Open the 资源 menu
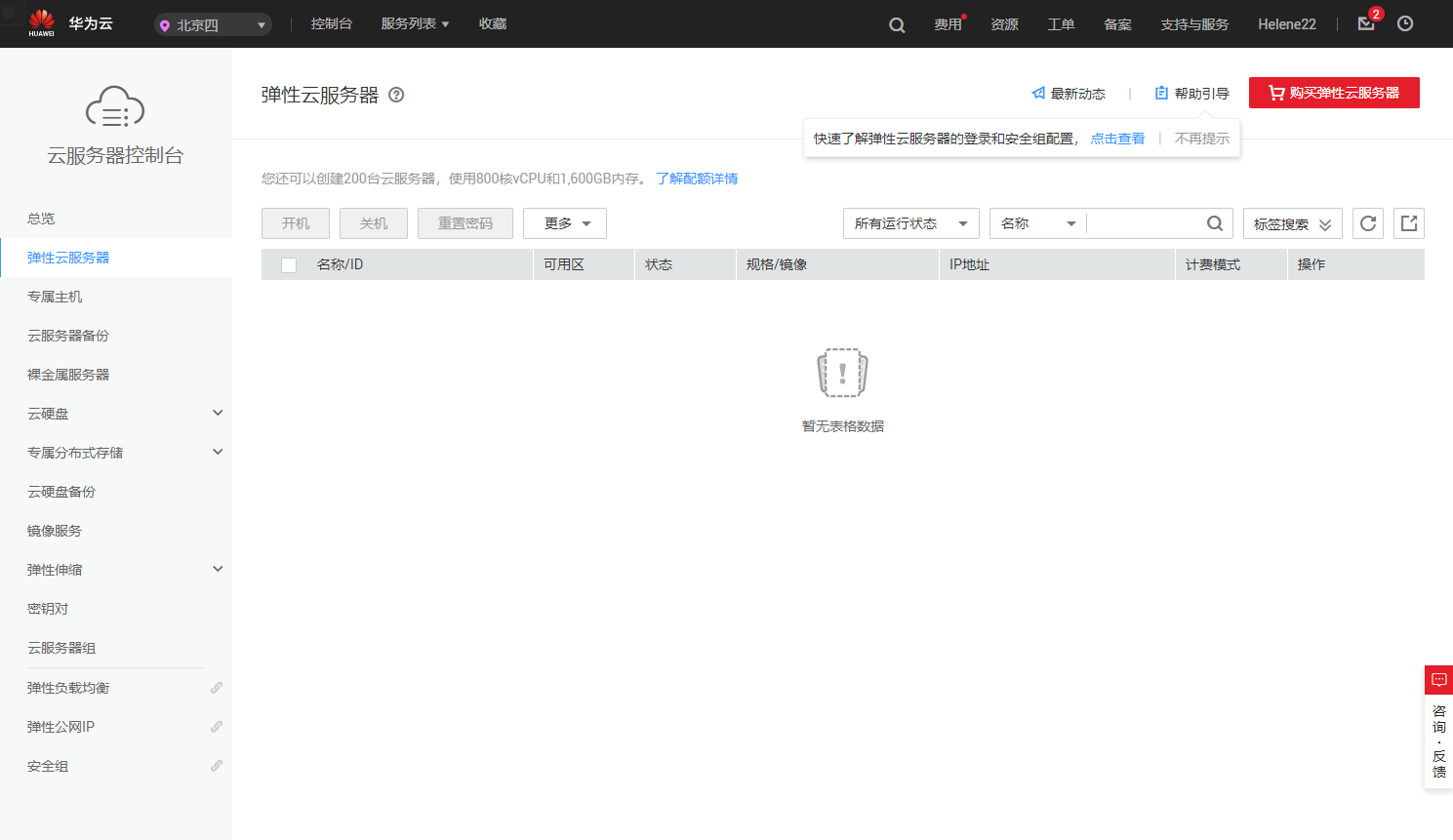Viewport: 1453px width, 840px height. coord(1004,24)
